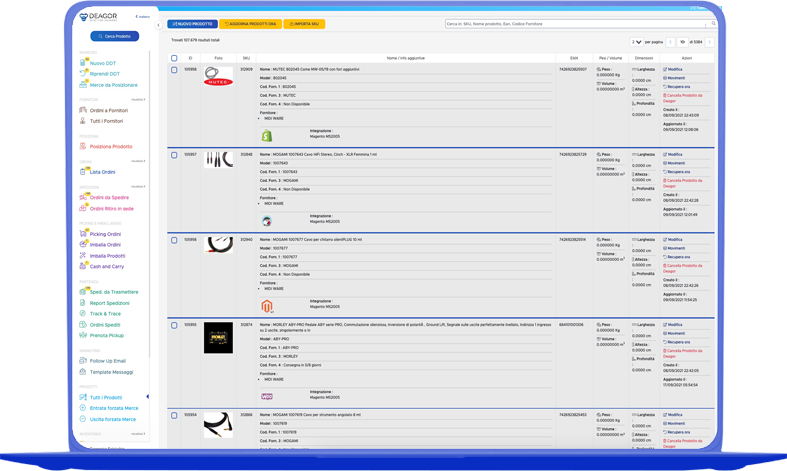
Task: Click the page number input field
Action: 683,42
